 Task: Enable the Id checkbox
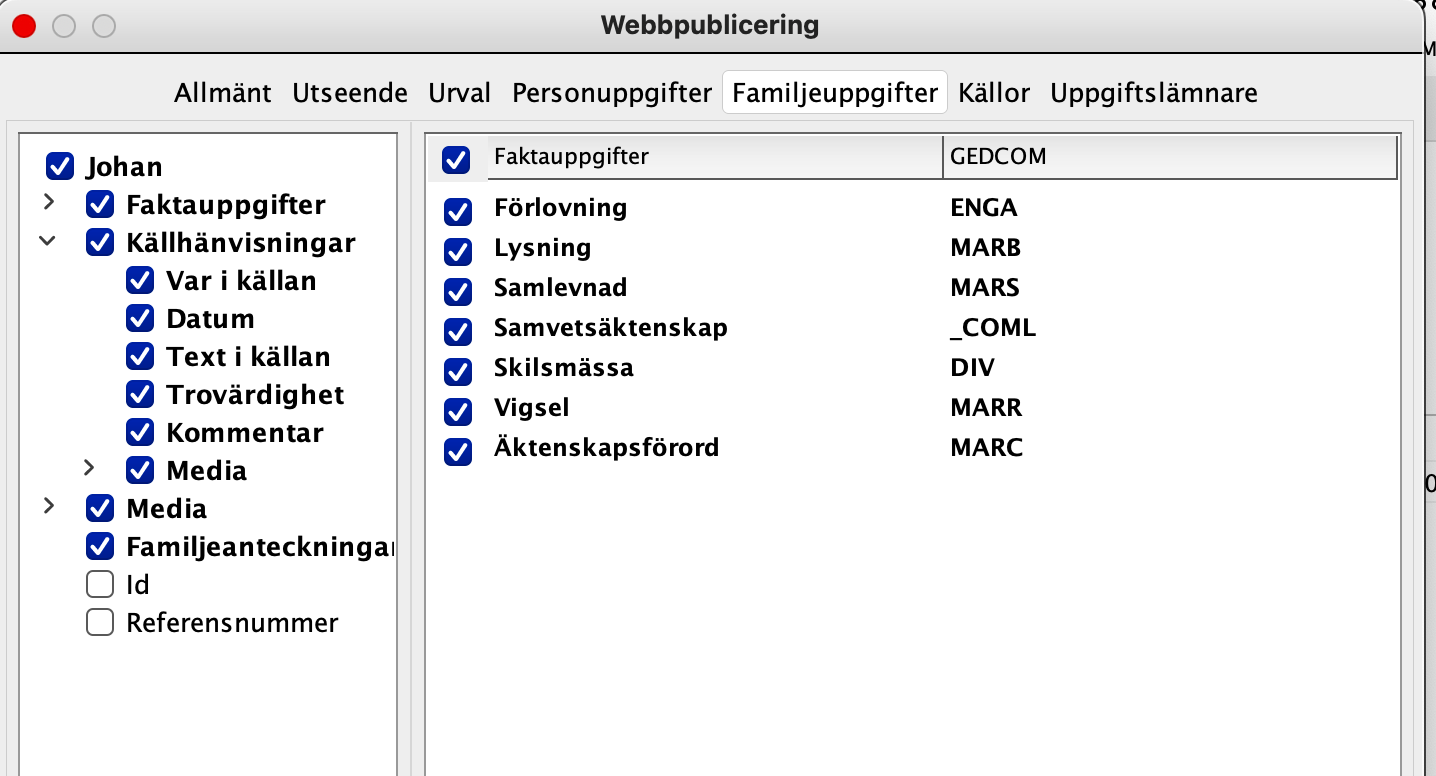[100, 584]
